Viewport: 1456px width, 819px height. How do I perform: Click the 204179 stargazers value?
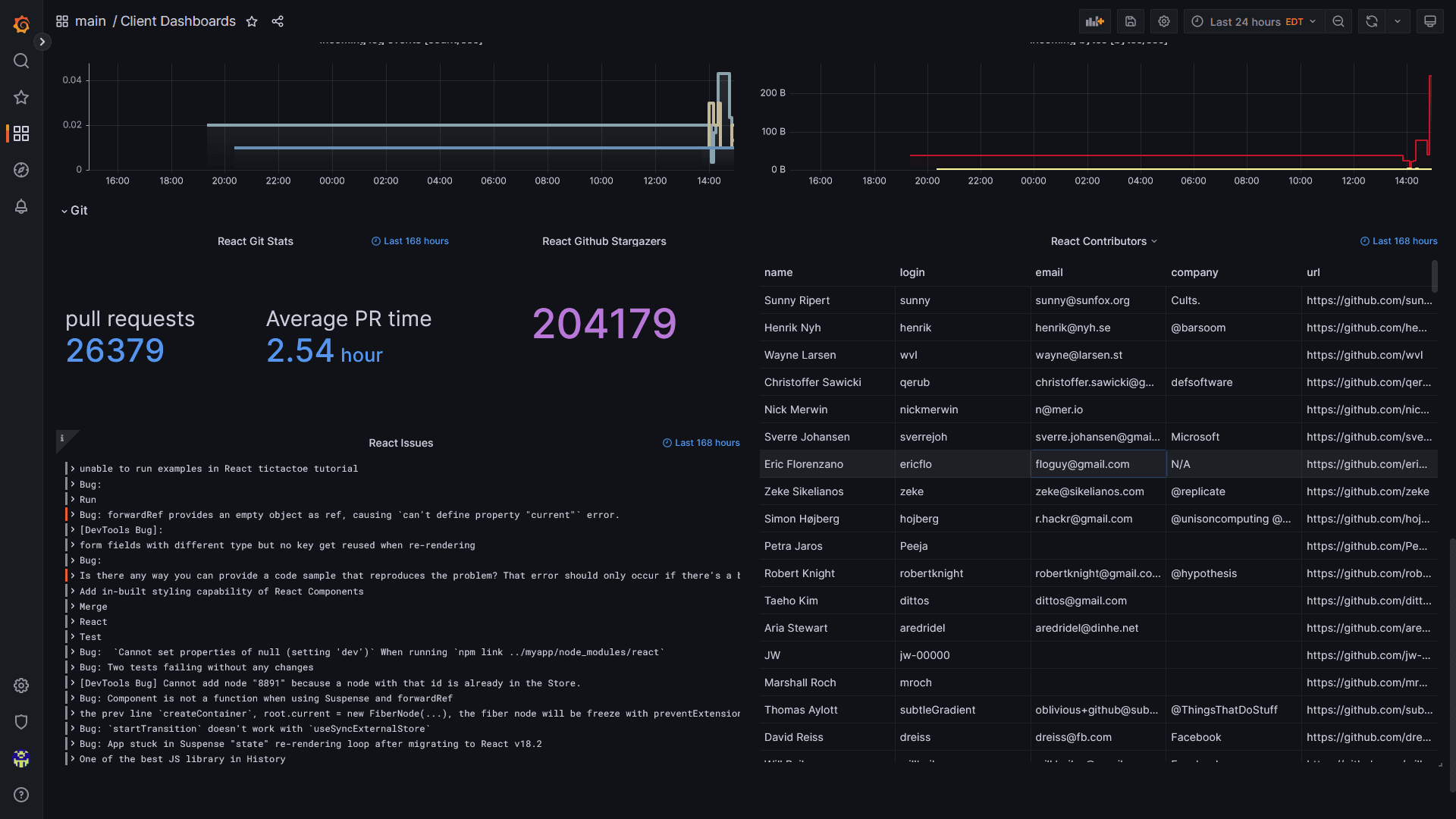604,324
